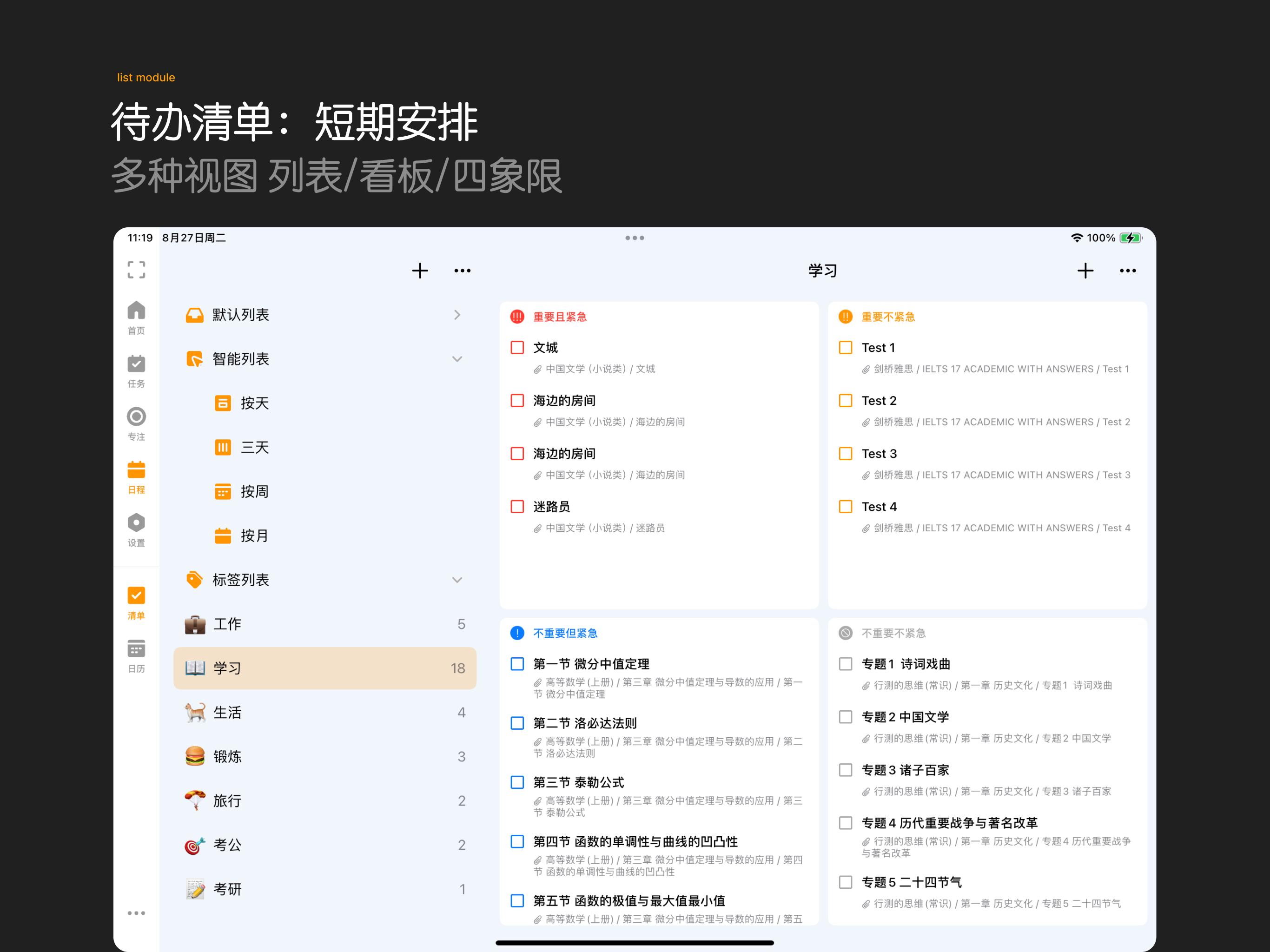This screenshot has height=952, width=1270.
Task: Select the 标签列表 tag icon
Action: pyautogui.click(x=195, y=580)
